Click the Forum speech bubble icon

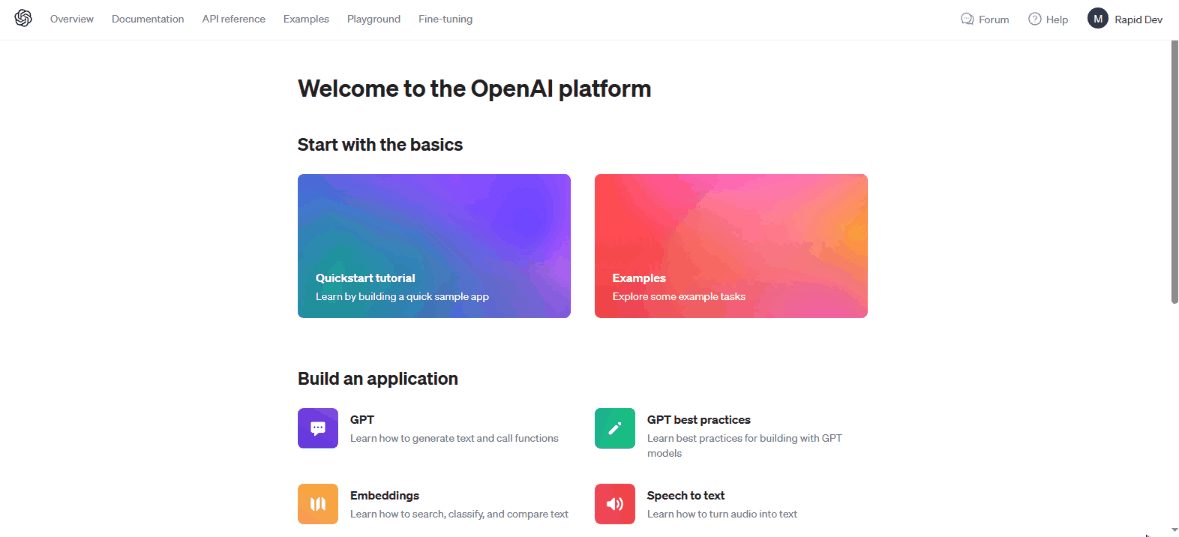[x=968, y=20]
